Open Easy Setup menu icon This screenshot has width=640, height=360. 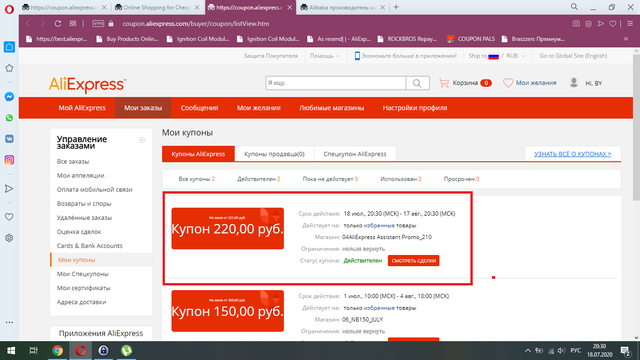[x=630, y=24]
